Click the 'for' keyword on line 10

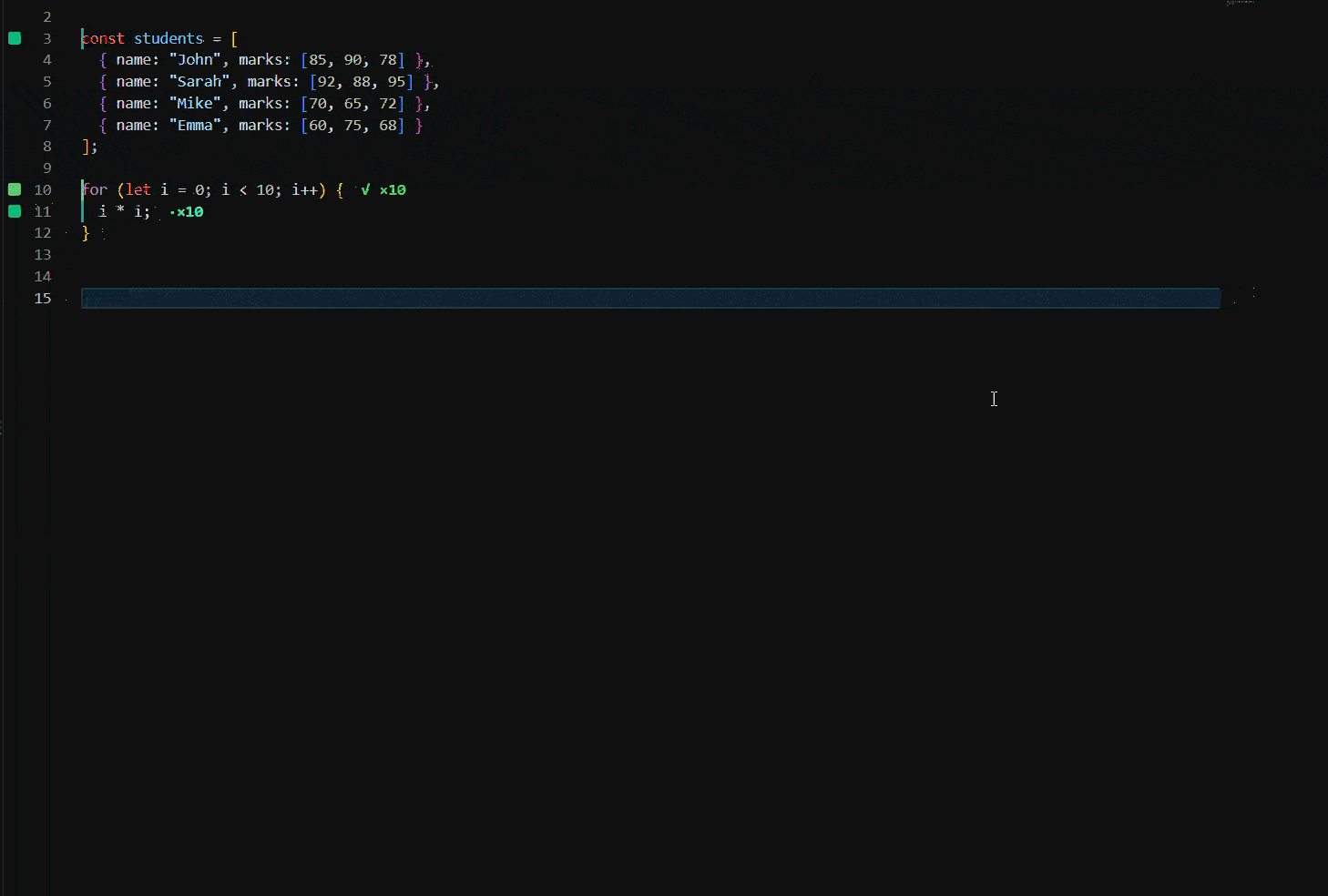[95, 189]
